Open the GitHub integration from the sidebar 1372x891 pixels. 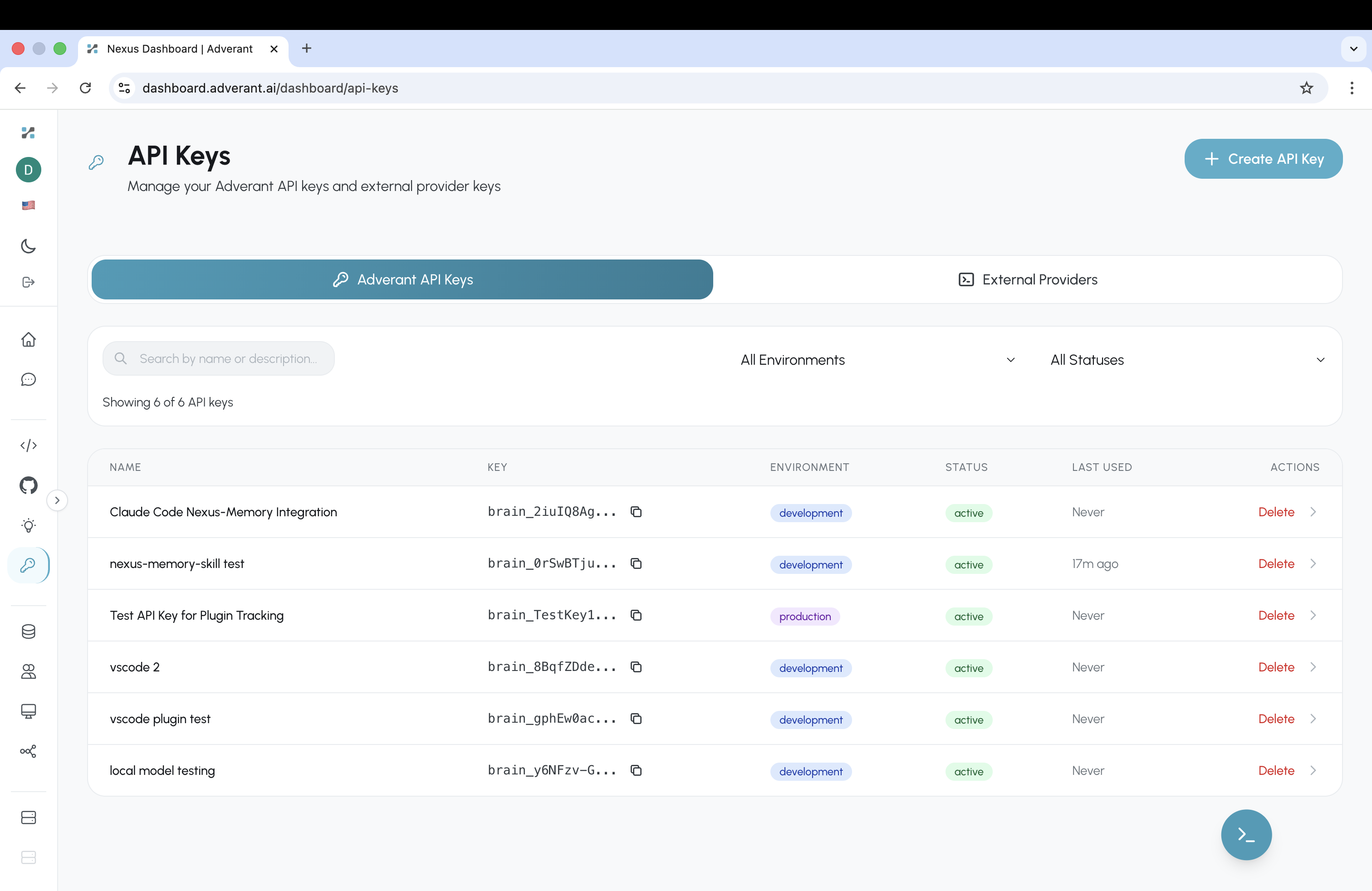pos(28,485)
